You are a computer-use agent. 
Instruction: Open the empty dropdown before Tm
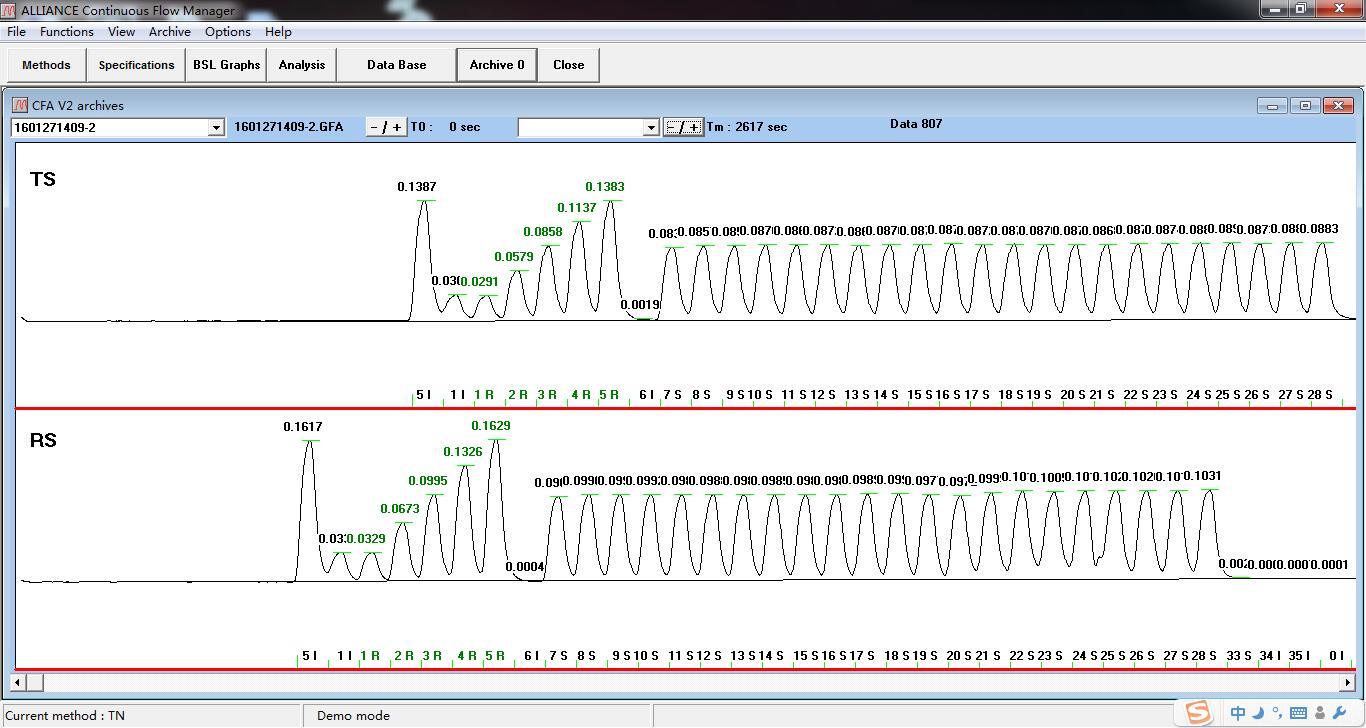click(x=651, y=127)
